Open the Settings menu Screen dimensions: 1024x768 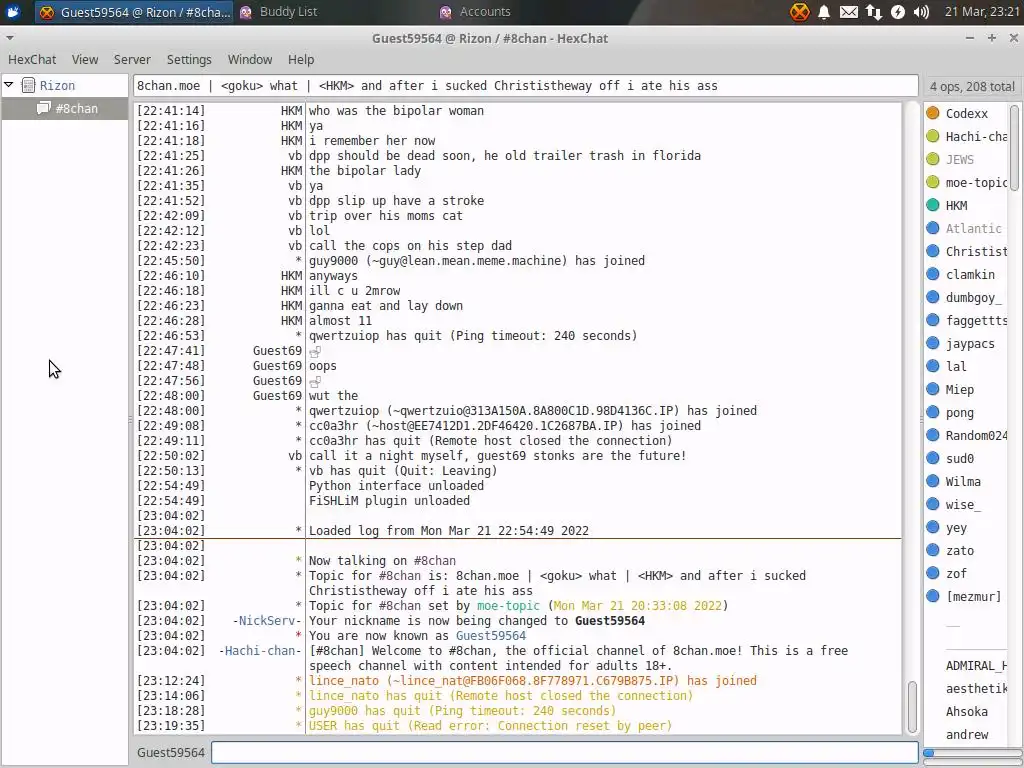[189, 59]
